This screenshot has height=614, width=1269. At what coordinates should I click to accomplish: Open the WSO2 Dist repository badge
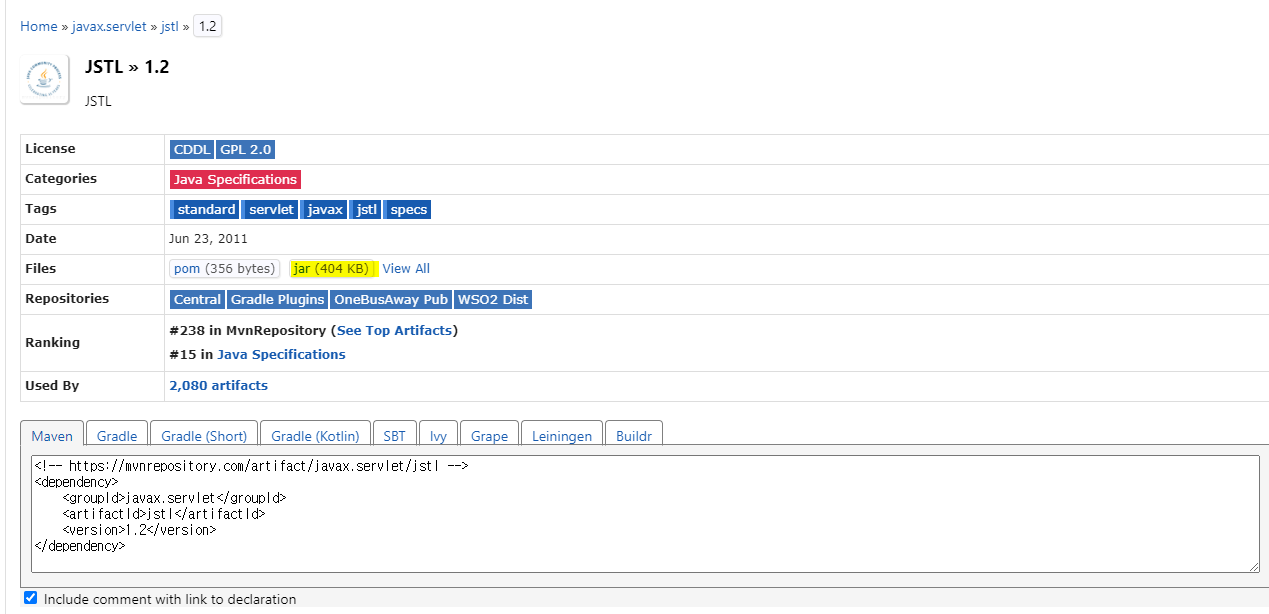pos(493,299)
